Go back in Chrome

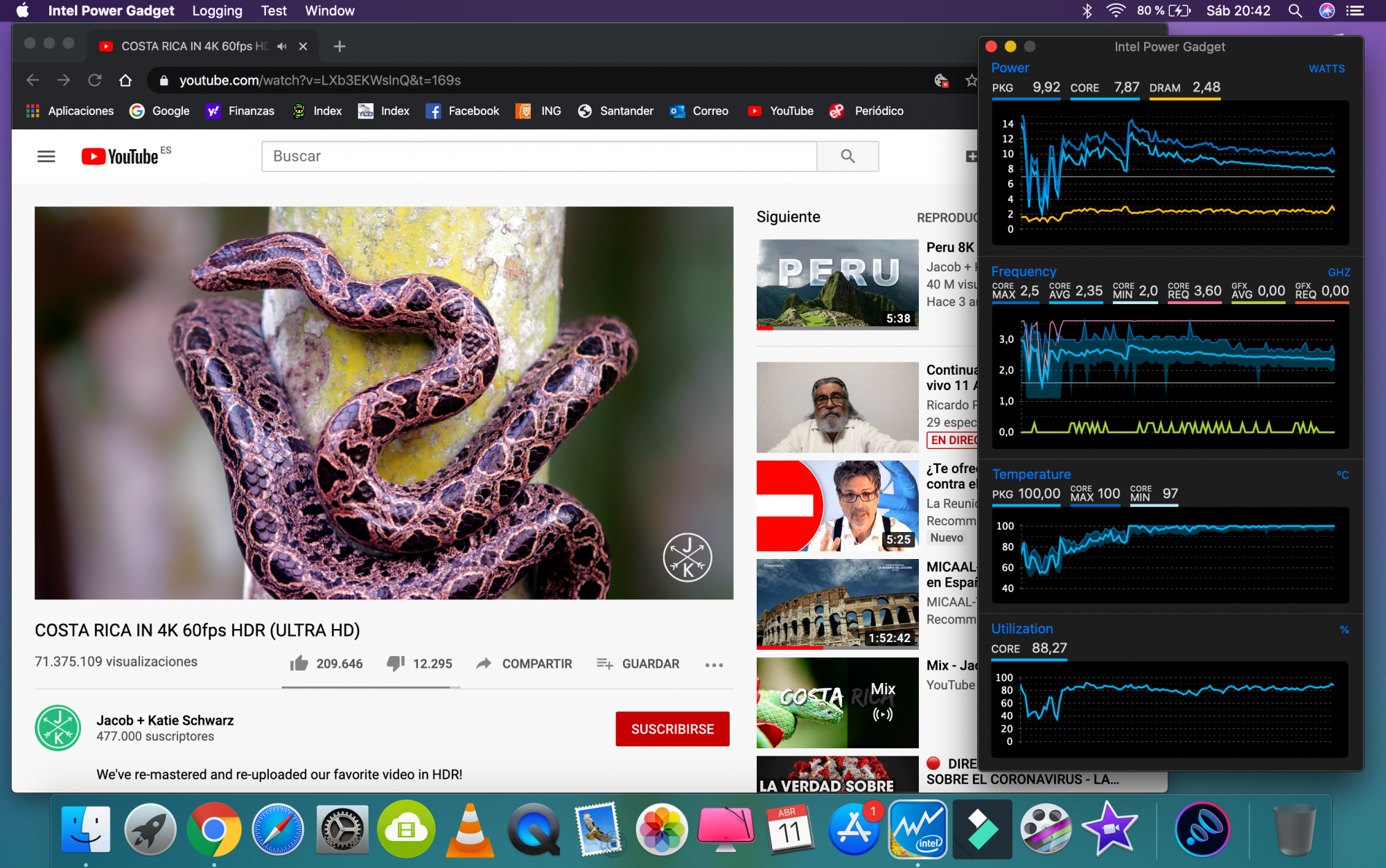point(33,80)
